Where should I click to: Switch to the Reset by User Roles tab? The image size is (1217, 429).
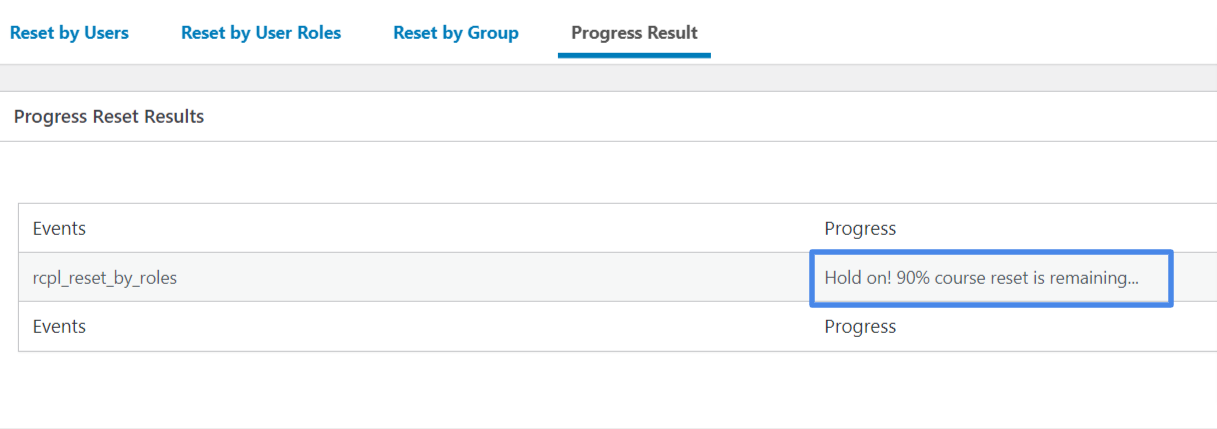click(261, 33)
